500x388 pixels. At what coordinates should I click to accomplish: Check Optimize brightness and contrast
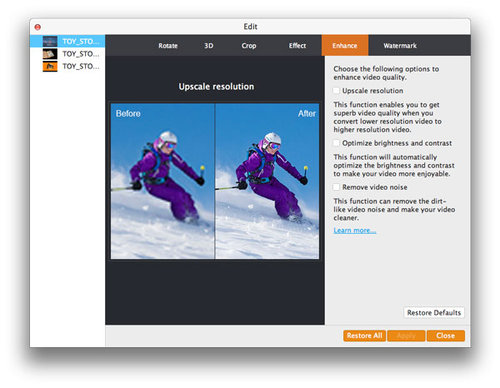pos(336,143)
